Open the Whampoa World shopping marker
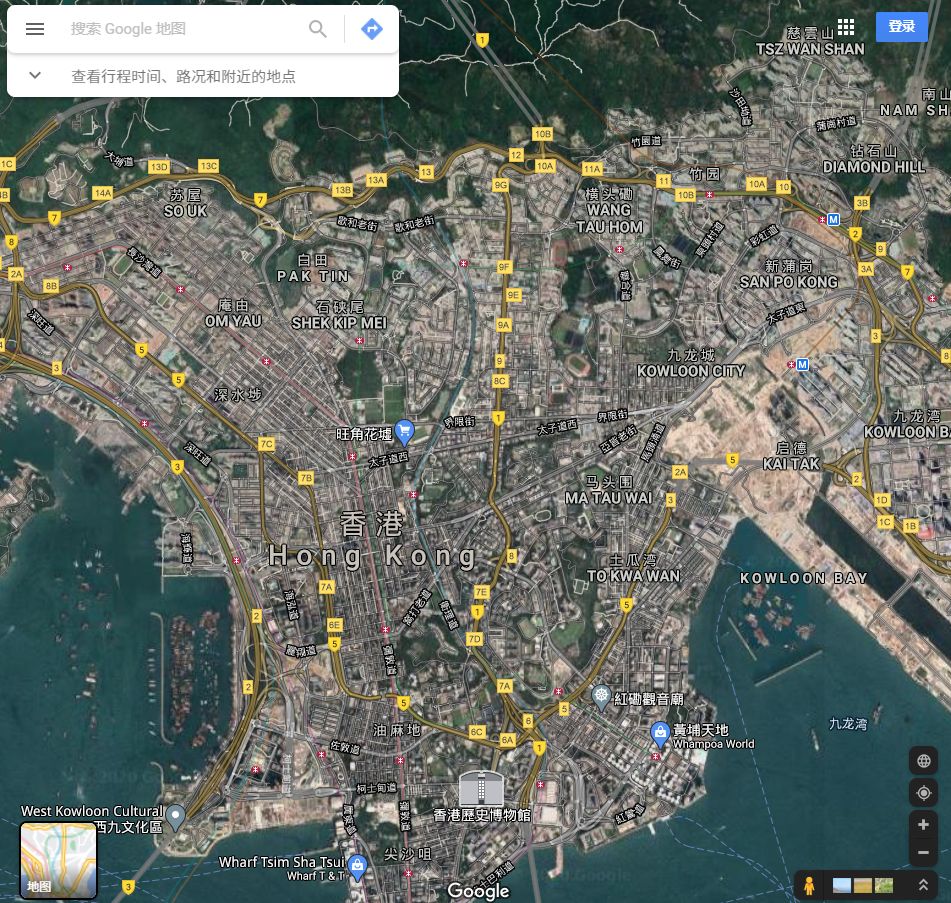The image size is (951, 903). tap(660, 733)
